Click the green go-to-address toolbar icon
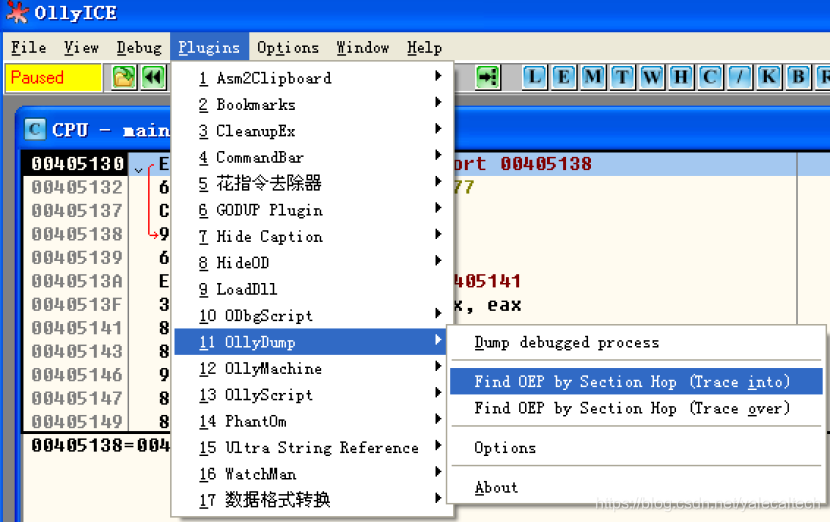This screenshot has width=830, height=522. pyautogui.click(x=488, y=78)
